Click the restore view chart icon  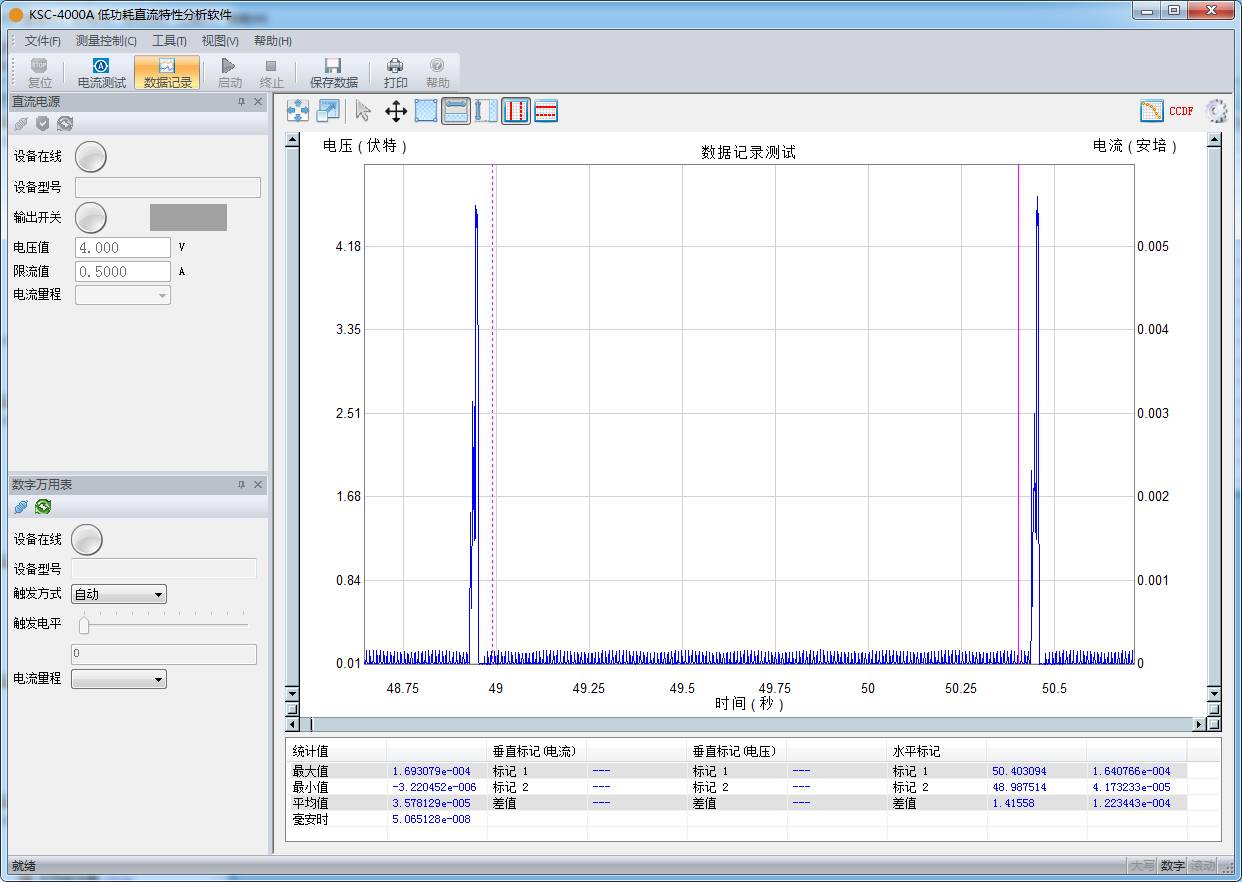328,111
